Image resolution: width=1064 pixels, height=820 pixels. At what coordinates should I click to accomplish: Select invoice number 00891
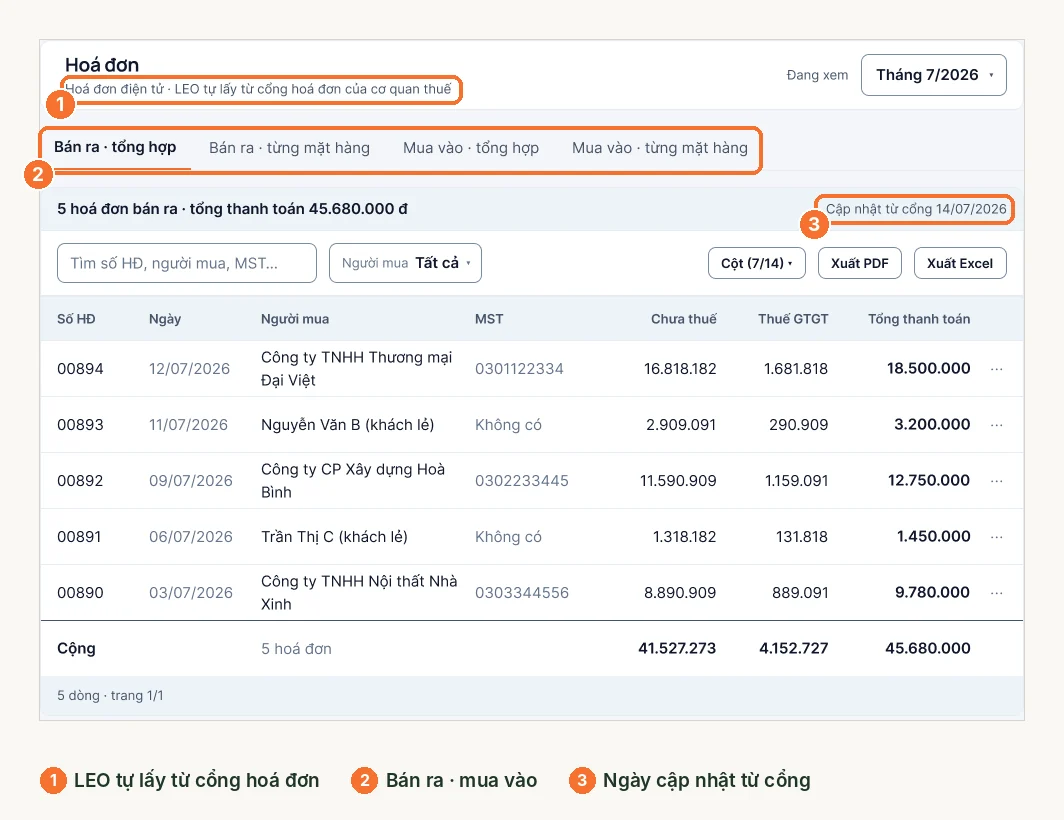coord(79,537)
